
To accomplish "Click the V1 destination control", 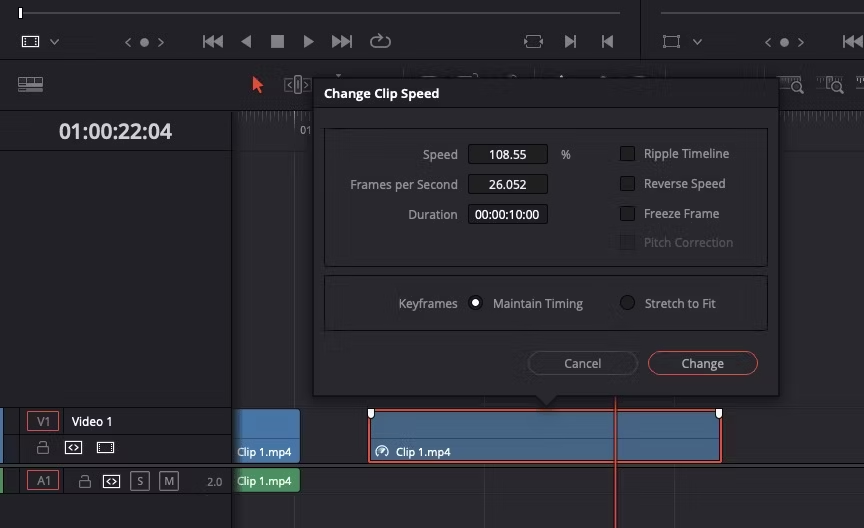I will tap(43, 422).
